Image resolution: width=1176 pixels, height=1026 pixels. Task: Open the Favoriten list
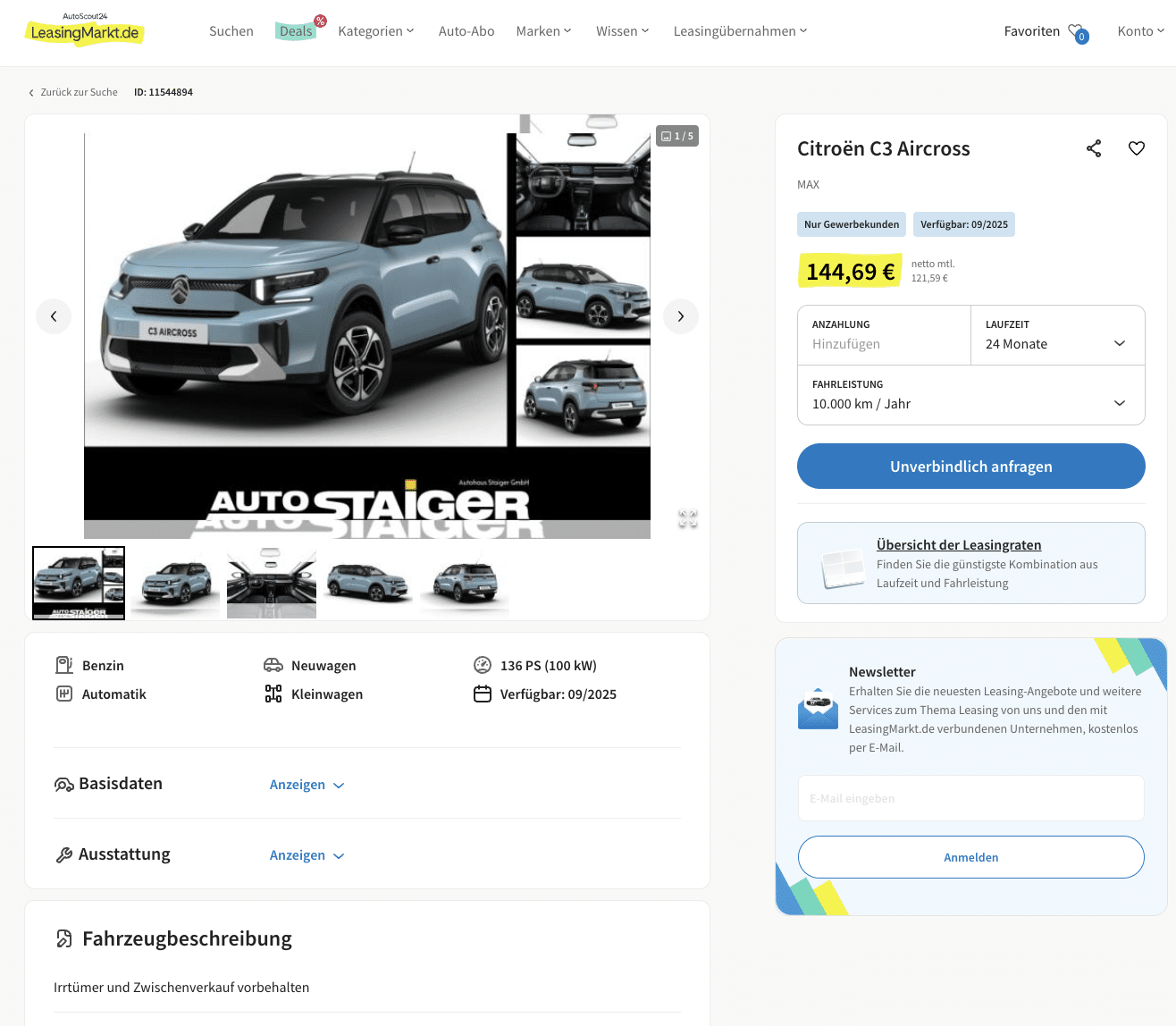[x=1032, y=31]
